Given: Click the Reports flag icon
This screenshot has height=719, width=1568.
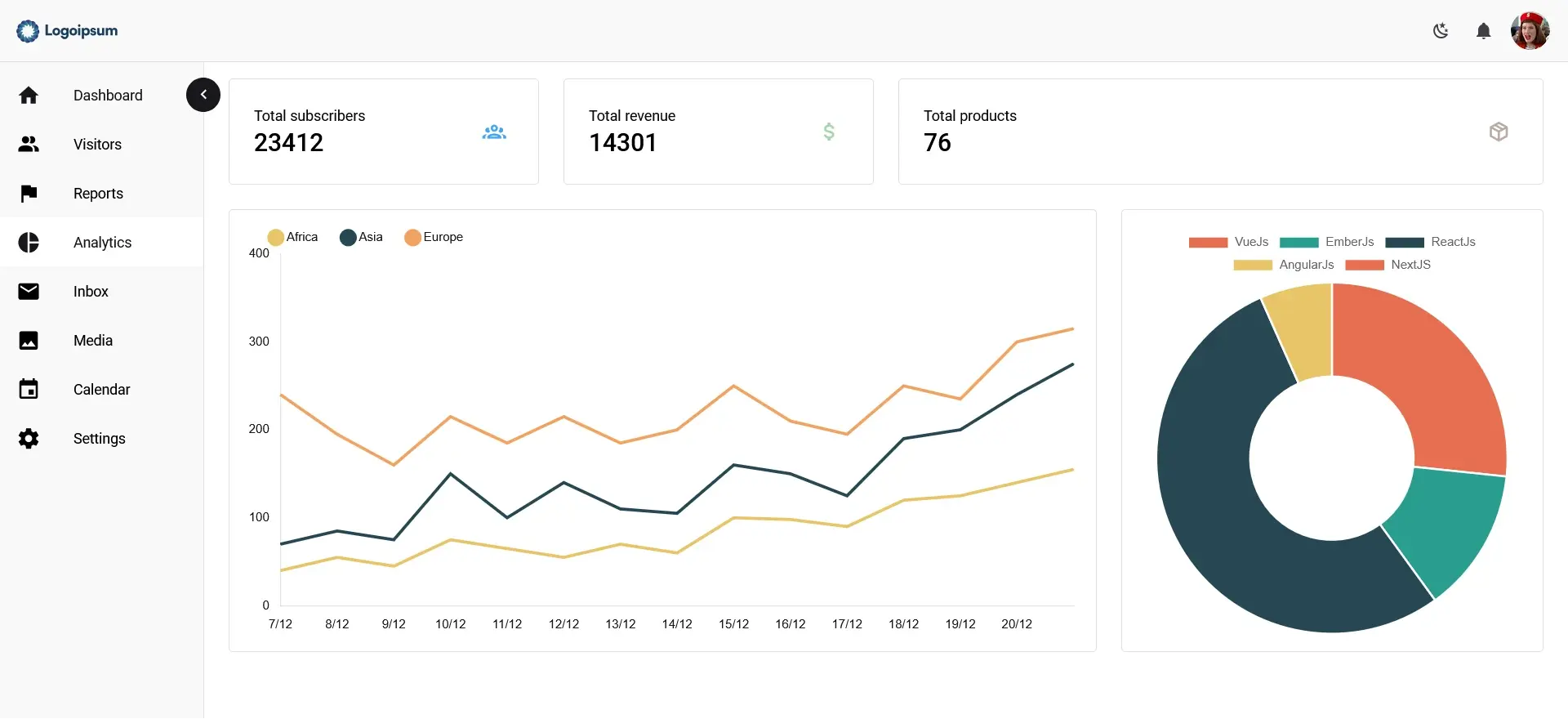Looking at the screenshot, I should (29, 194).
